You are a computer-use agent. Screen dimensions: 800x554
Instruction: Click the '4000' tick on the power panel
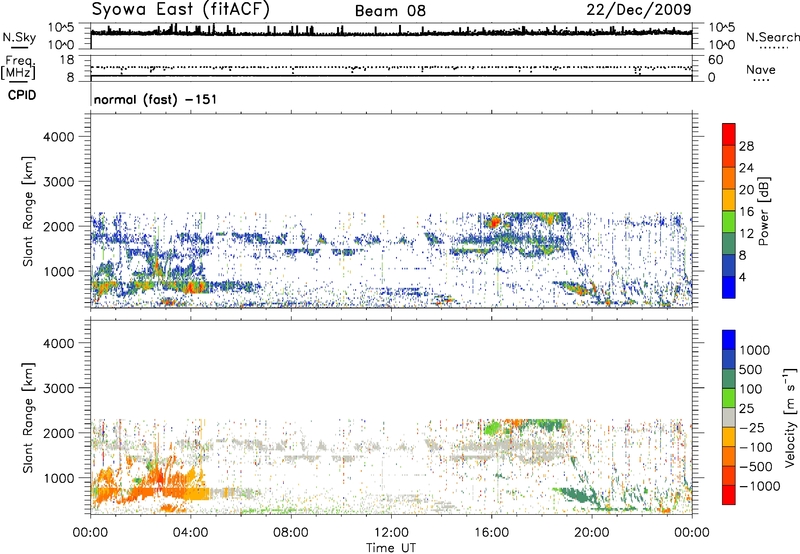(x=58, y=137)
